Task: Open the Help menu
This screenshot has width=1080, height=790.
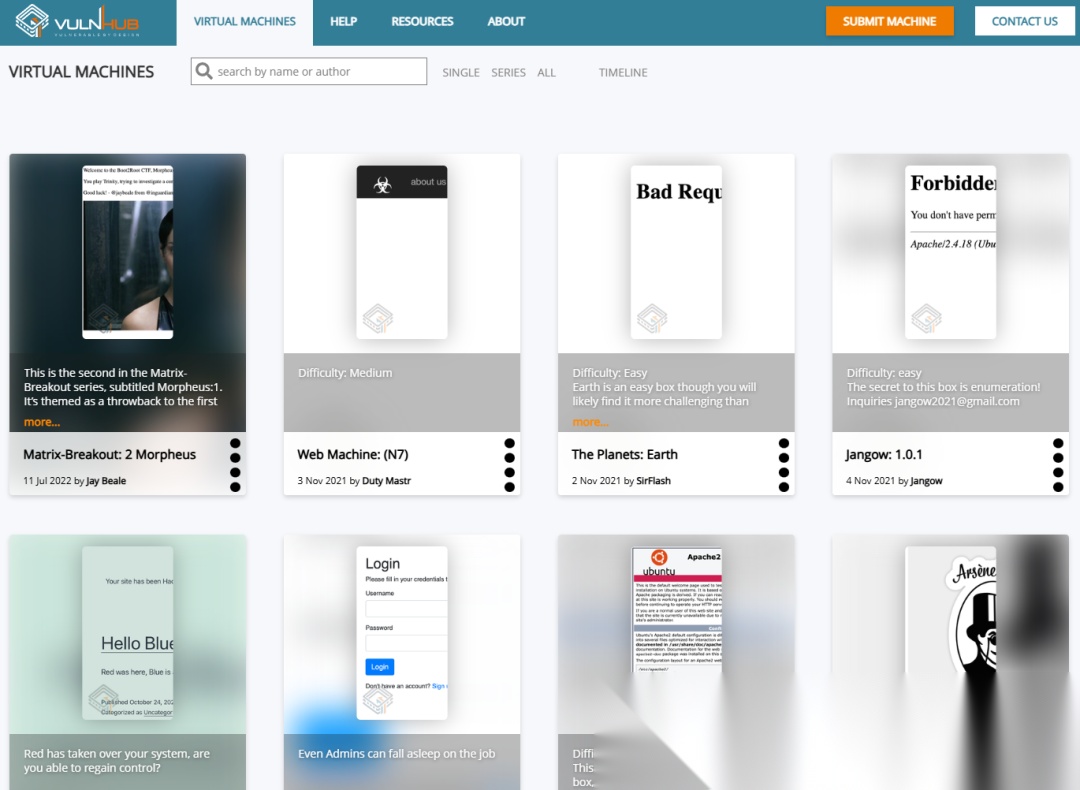Action: pos(343,21)
